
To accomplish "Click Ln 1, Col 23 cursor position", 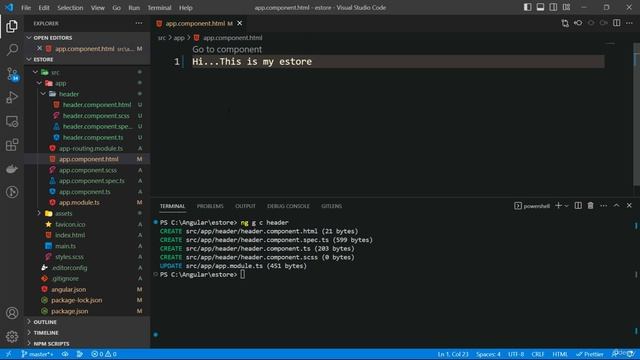I will click(453, 354).
